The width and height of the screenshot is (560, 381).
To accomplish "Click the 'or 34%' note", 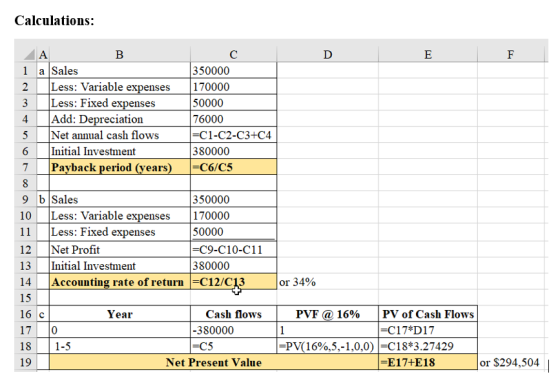I will pyautogui.click(x=297, y=282).
